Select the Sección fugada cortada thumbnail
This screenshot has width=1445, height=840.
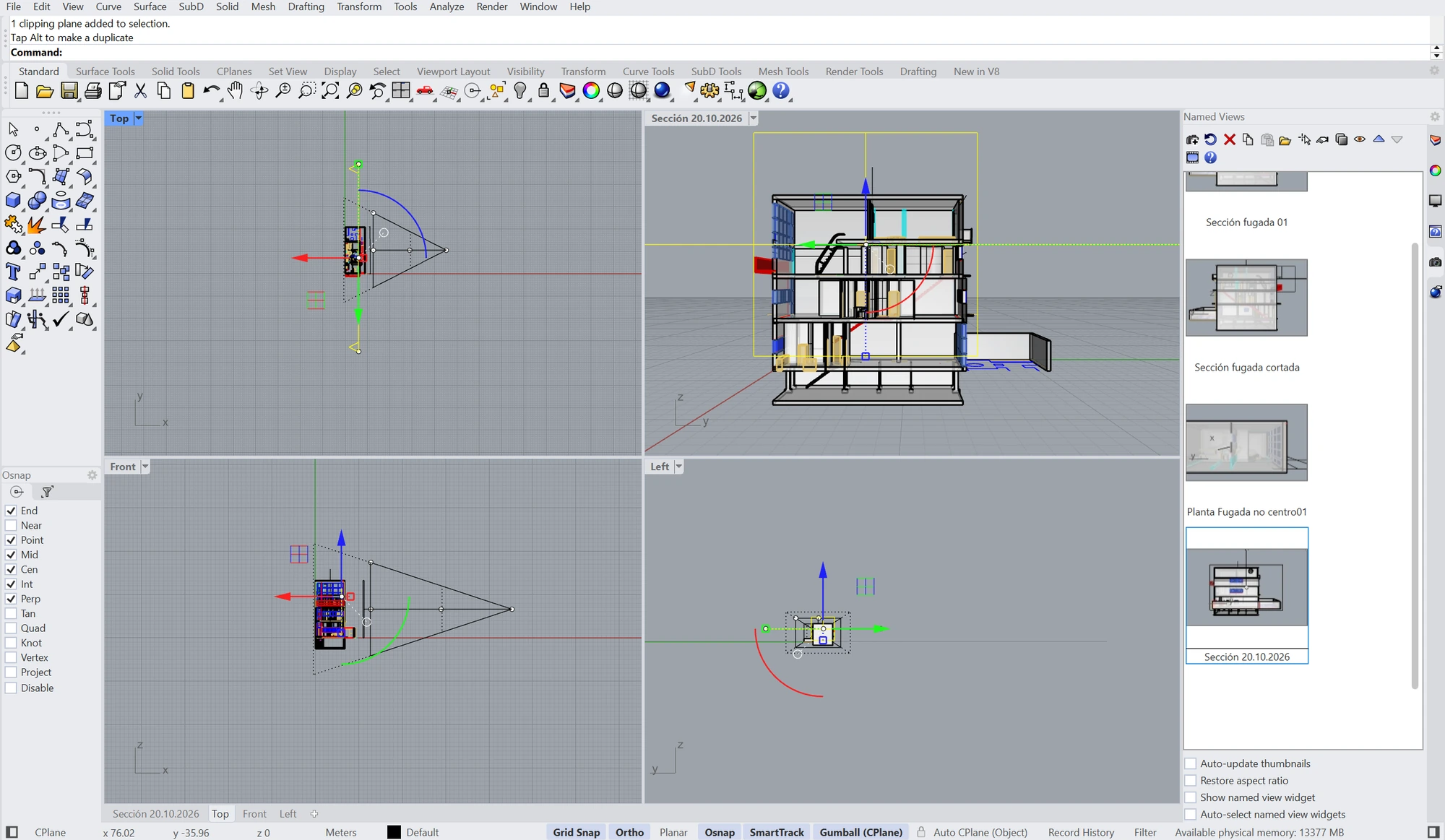pos(1246,298)
